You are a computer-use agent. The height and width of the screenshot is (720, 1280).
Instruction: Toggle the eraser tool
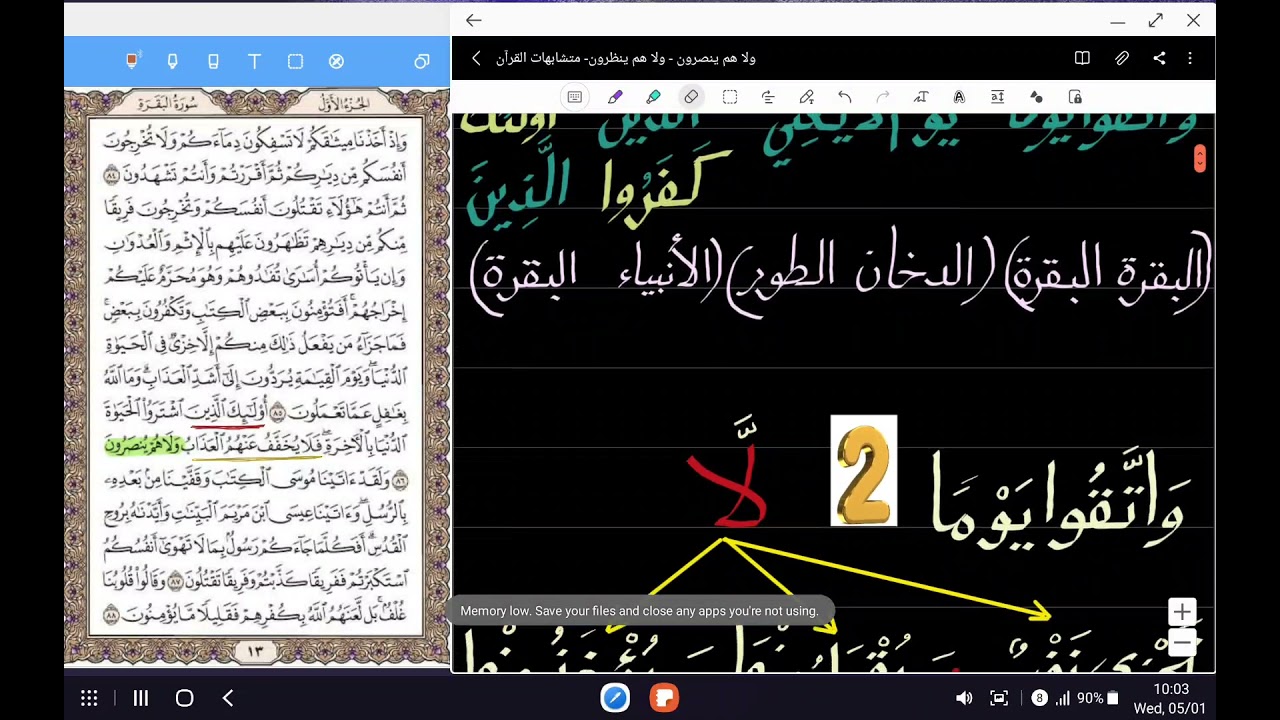(691, 97)
